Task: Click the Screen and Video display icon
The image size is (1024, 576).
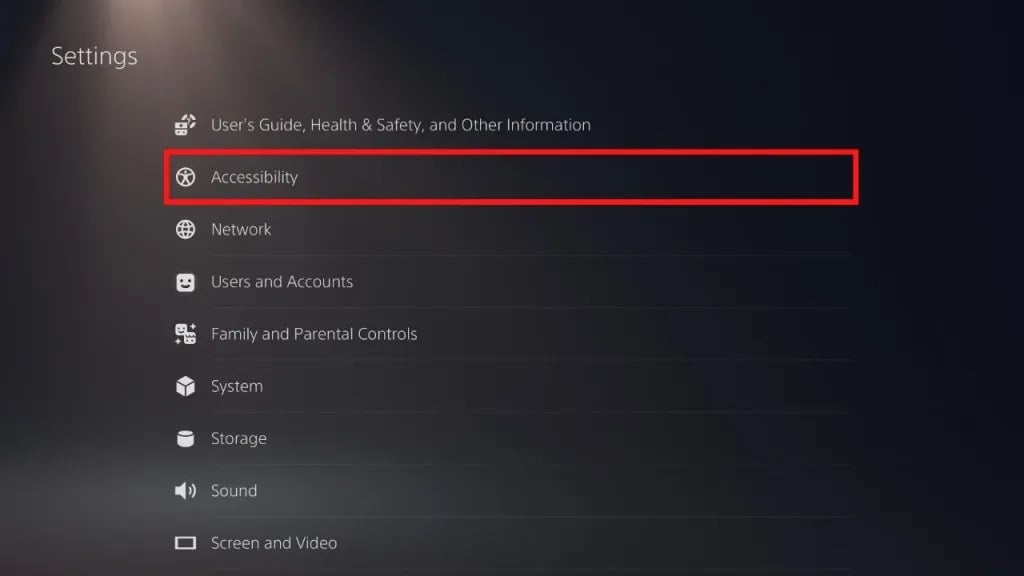Action: pos(185,543)
